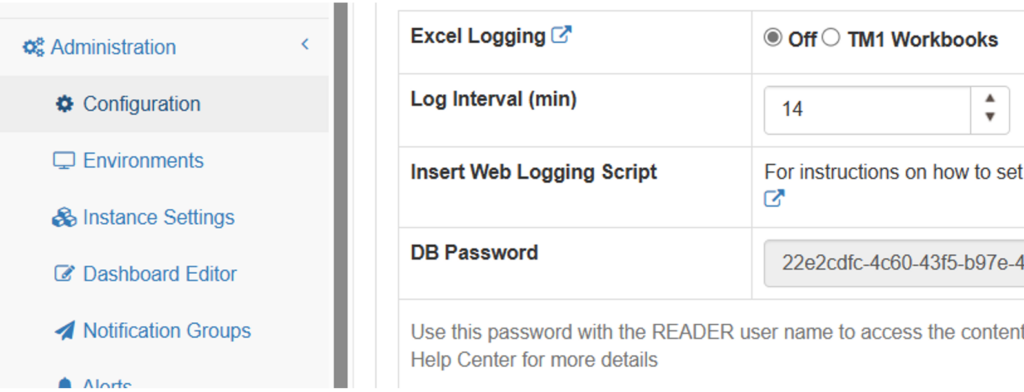Select the Off radio for Excel Logging
The width and height of the screenshot is (1024, 392).
pyautogui.click(x=773, y=39)
